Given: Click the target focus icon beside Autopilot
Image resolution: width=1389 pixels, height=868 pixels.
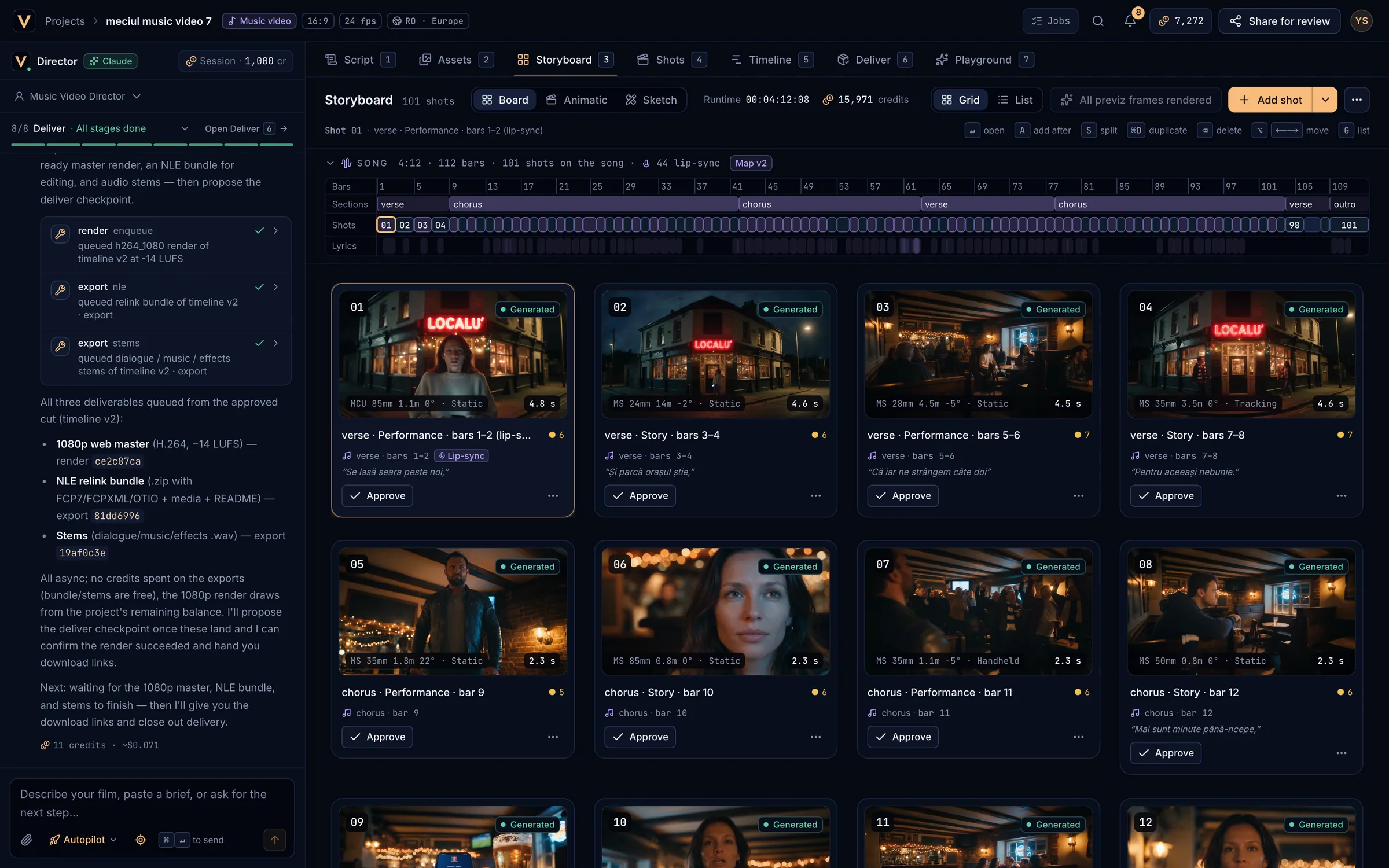Looking at the screenshot, I should pyautogui.click(x=141, y=840).
